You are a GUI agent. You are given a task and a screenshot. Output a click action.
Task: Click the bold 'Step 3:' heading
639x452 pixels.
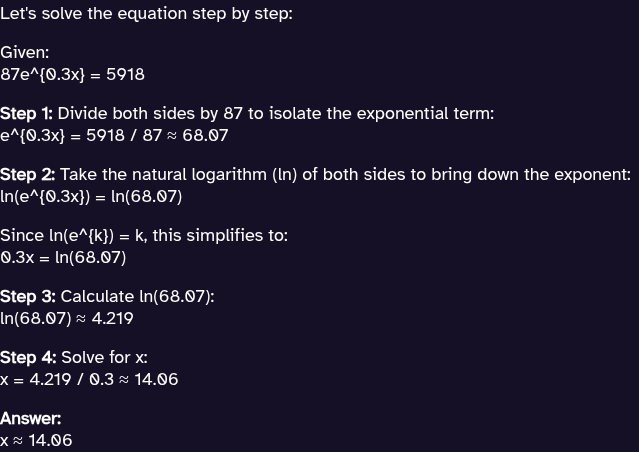tap(28, 296)
